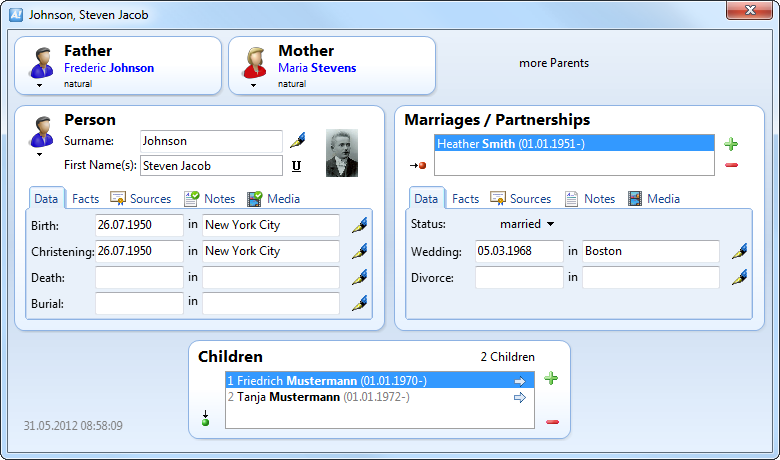The image size is (780, 460).
Task: Add a new marriage with green plus
Action: pos(731,145)
